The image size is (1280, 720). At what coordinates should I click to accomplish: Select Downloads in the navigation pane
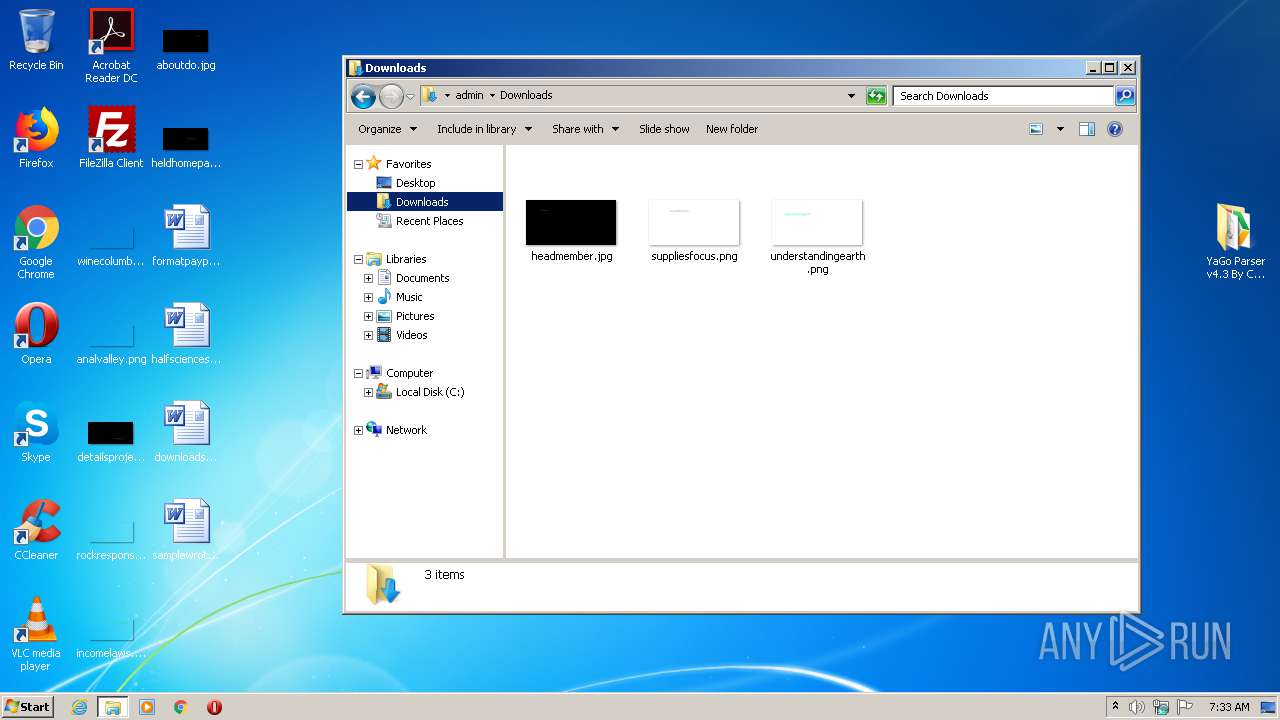pyautogui.click(x=424, y=202)
